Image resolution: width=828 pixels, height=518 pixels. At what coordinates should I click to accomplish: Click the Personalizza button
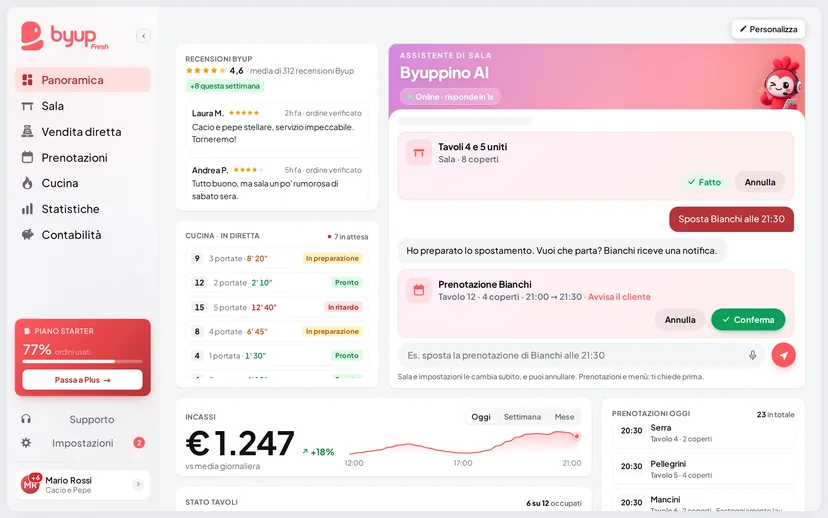tap(768, 29)
